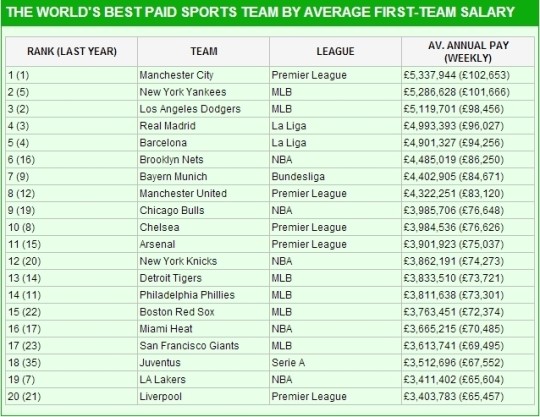The width and height of the screenshot is (540, 417).
Task: Select the rank 19 (7) cell
Action: coord(72,379)
